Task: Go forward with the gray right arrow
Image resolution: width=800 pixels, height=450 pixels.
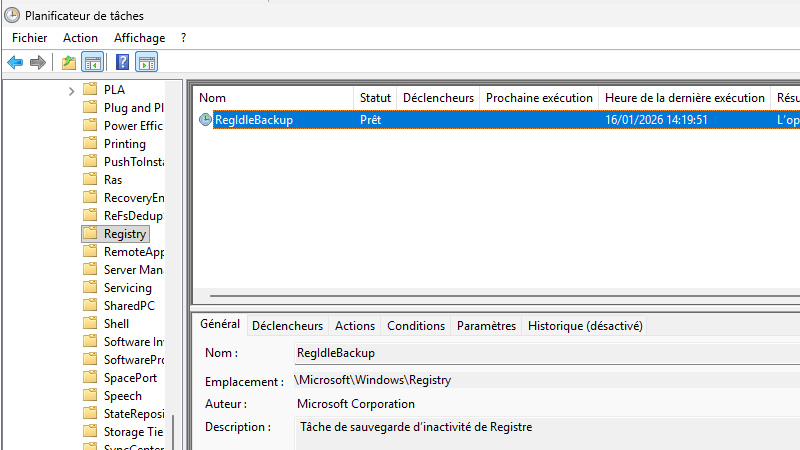Action: (38, 63)
